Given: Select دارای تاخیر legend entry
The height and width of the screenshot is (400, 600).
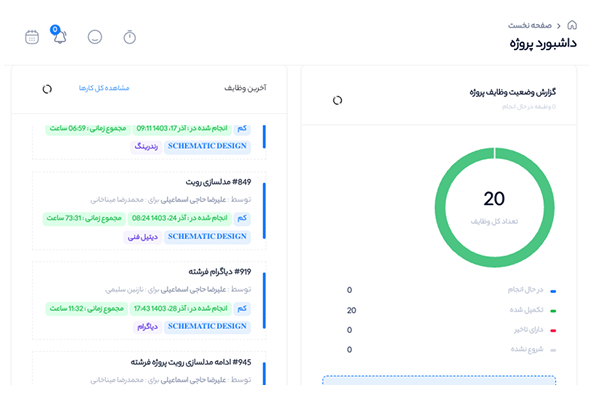Looking at the screenshot, I should click(x=528, y=330).
